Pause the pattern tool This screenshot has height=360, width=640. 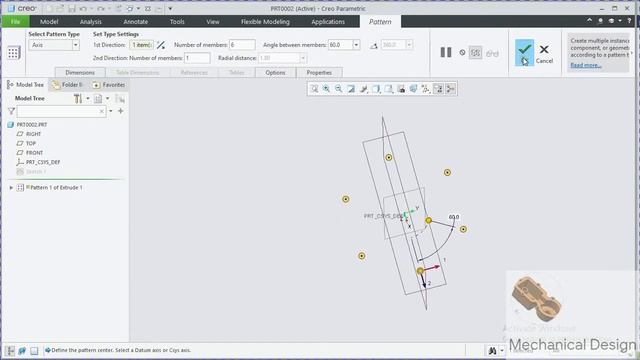click(x=446, y=52)
